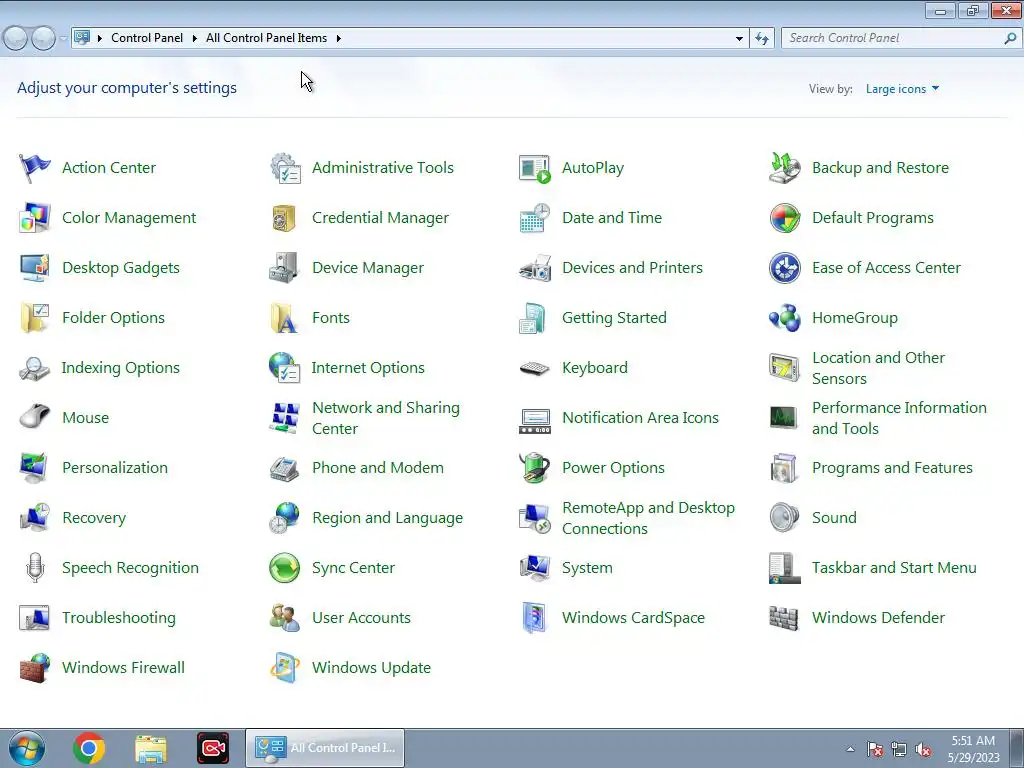
Task: Open the Notification Area Icons link
Action: 640,418
